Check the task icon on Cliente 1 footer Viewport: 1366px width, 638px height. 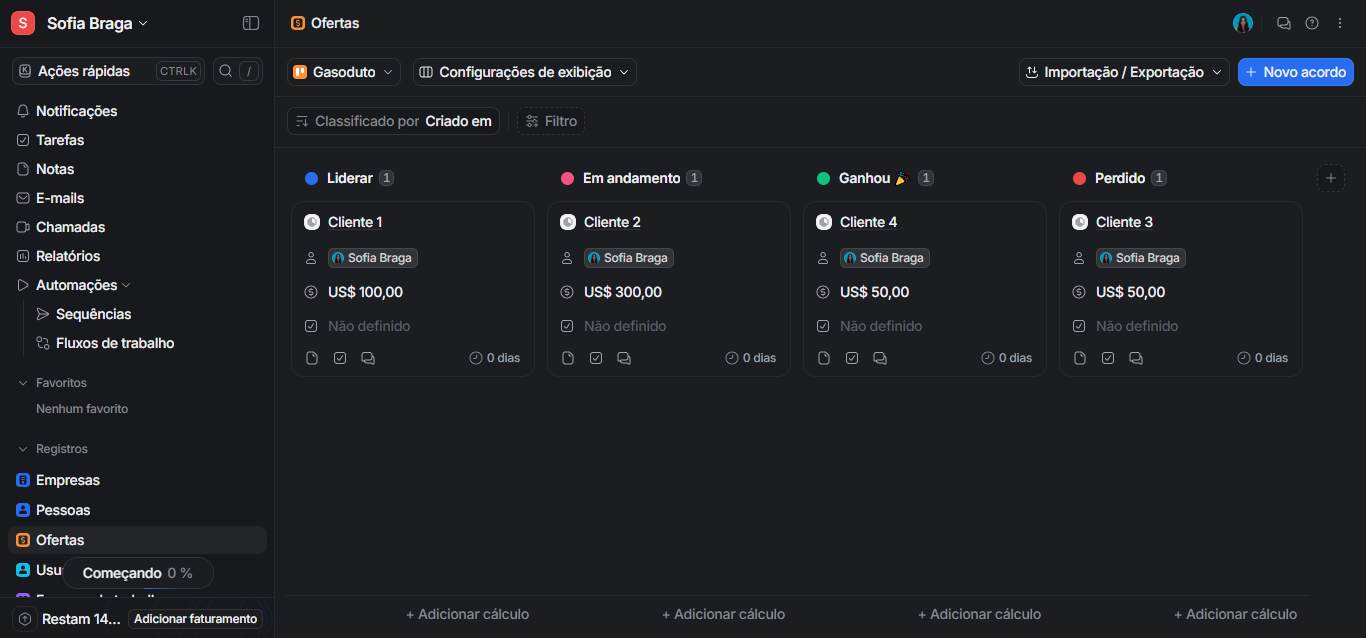pyautogui.click(x=340, y=357)
